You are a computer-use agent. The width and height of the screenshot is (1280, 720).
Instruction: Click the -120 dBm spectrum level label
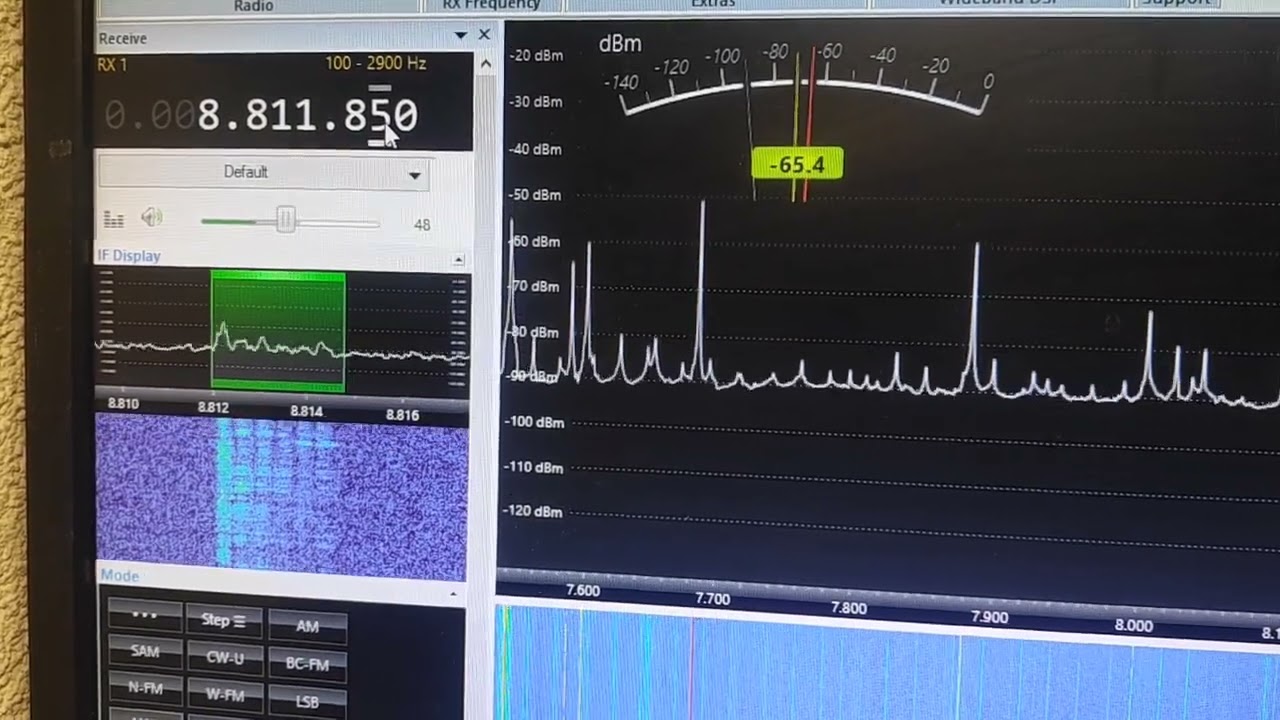[535, 511]
